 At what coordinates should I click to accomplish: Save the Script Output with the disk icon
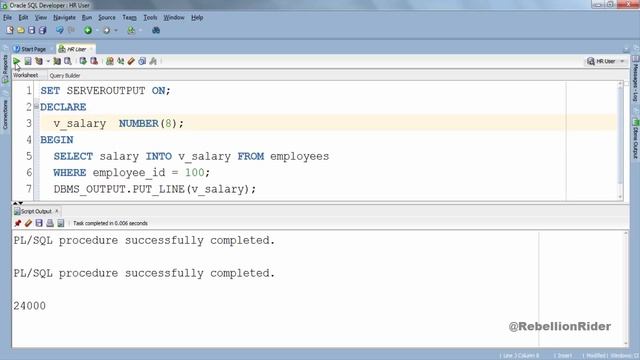pos(39,223)
